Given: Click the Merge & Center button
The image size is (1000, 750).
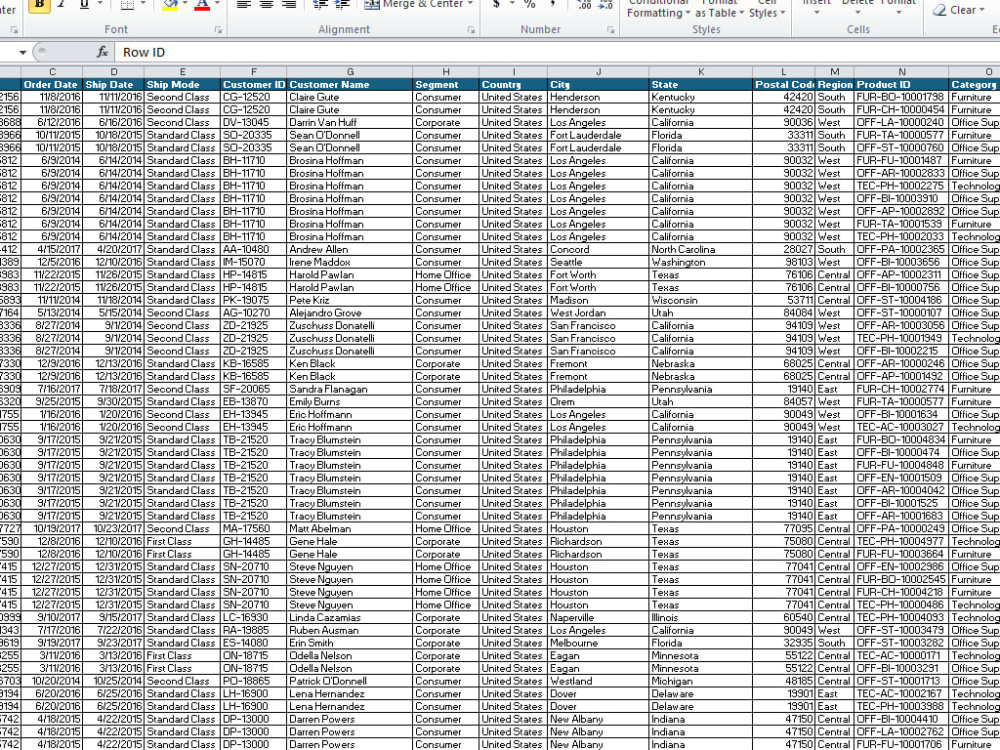Looking at the screenshot, I should click(414, 4).
